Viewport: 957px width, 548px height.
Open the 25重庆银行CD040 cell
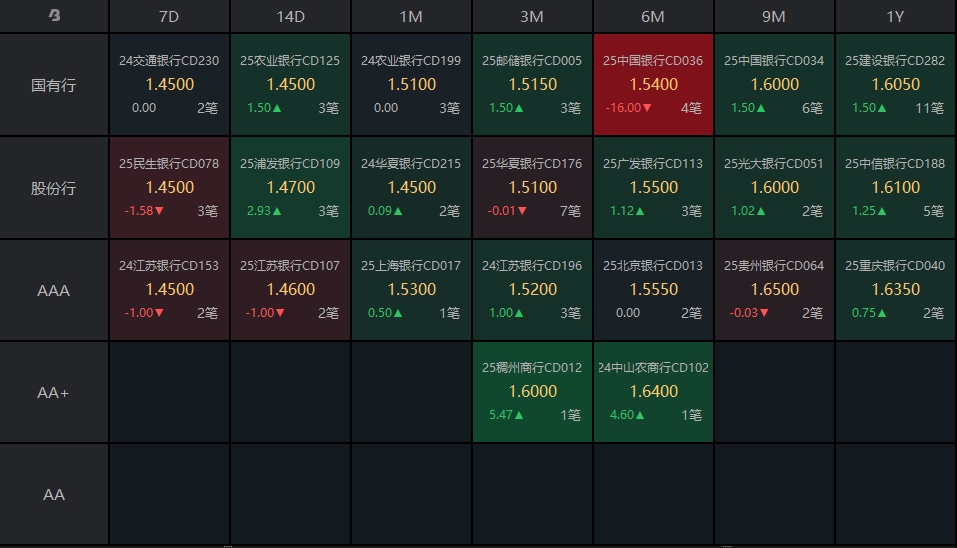pyautogui.click(x=895, y=290)
